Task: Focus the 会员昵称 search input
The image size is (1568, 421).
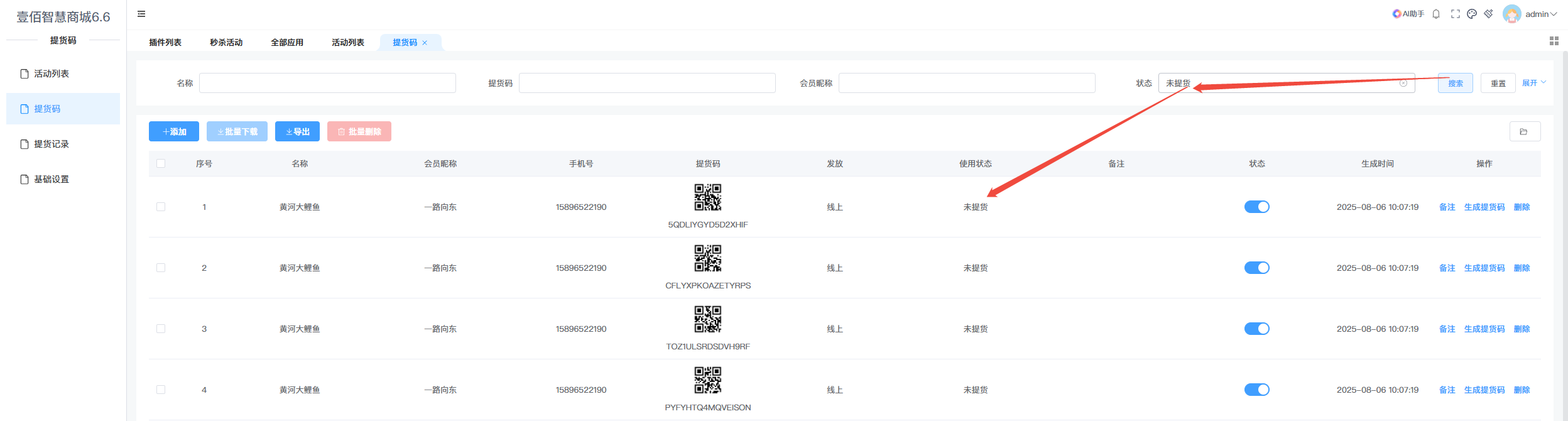Action: click(x=967, y=83)
